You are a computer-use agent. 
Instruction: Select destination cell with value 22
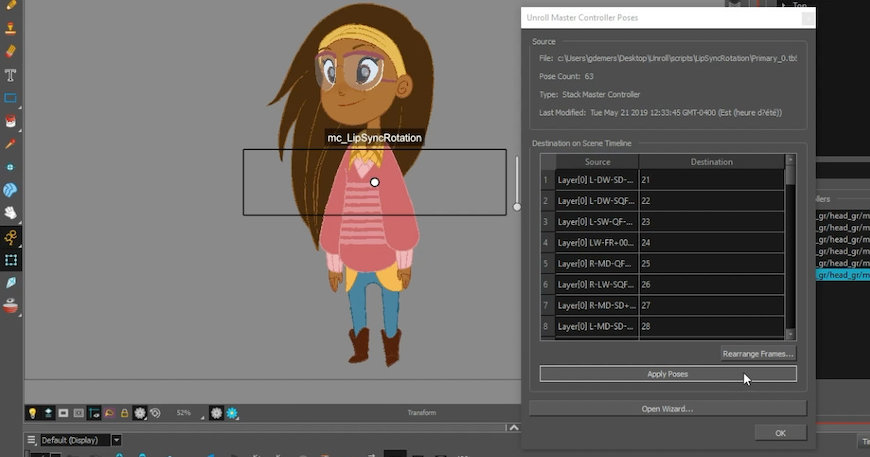pos(712,201)
